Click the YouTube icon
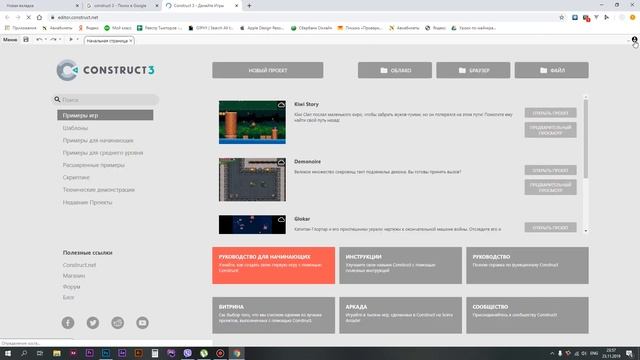This screenshot has height=360, width=640. click(142, 323)
